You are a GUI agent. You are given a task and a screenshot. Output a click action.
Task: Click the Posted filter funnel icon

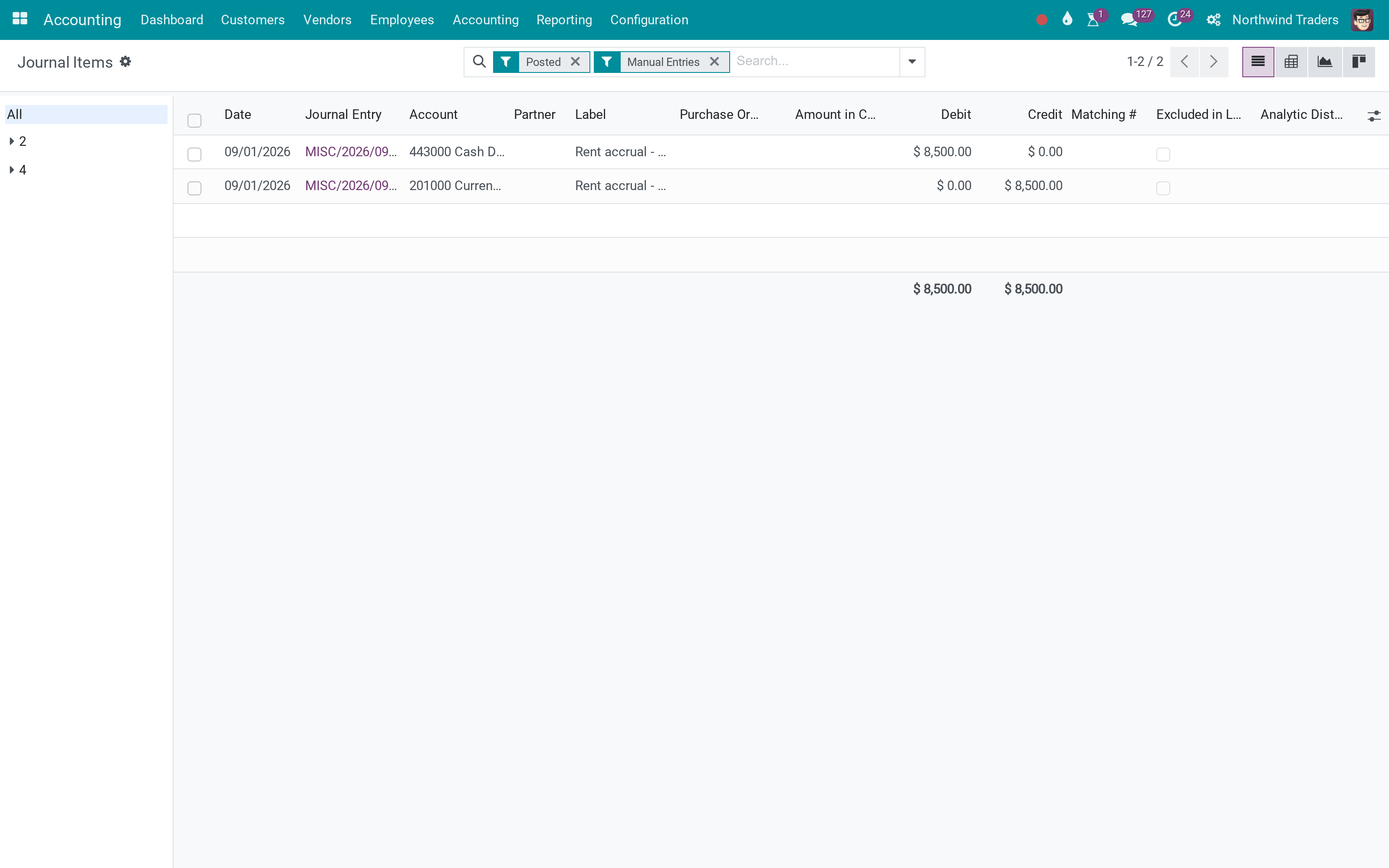tap(506, 62)
